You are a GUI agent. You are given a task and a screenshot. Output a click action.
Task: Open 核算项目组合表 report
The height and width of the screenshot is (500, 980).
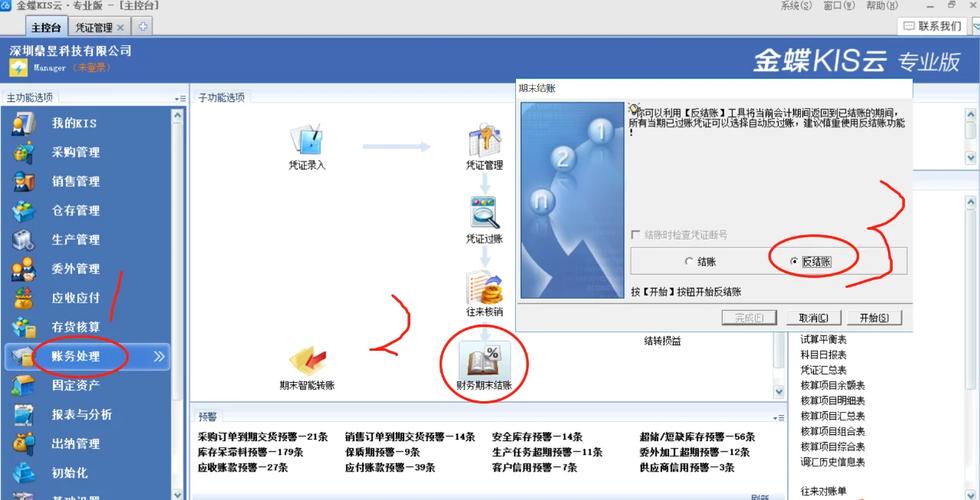pos(832,431)
